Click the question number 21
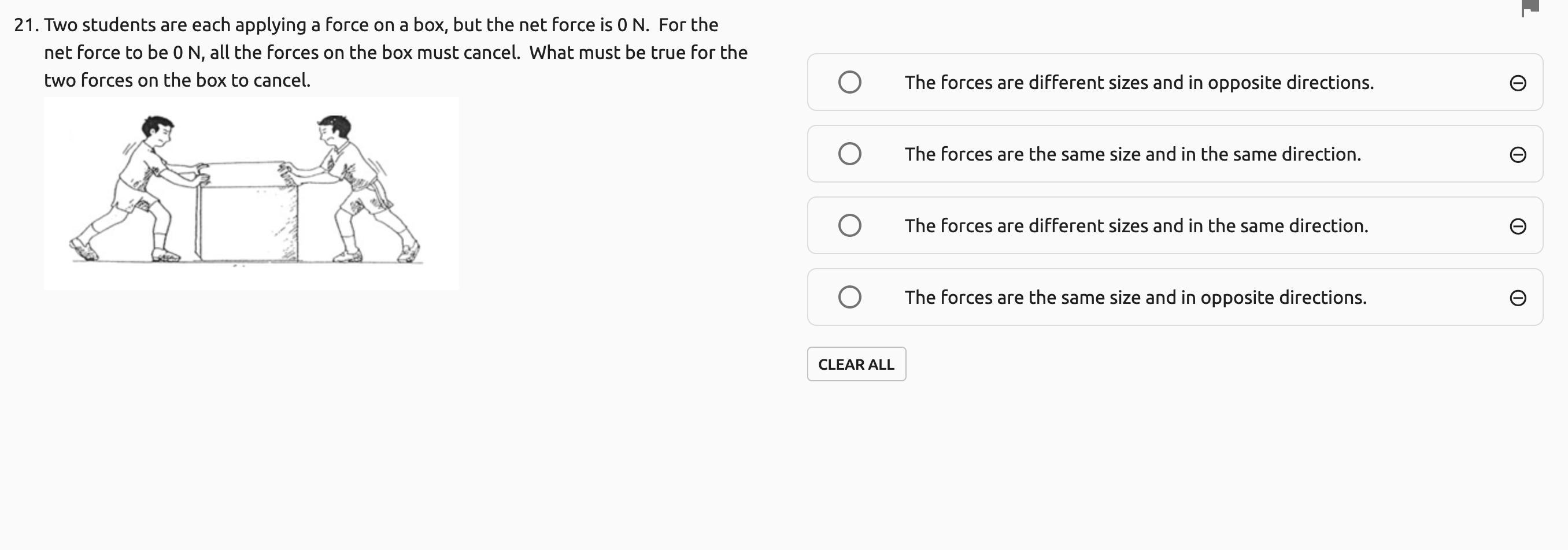Viewport: 1568px width, 550px height. (26, 25)
